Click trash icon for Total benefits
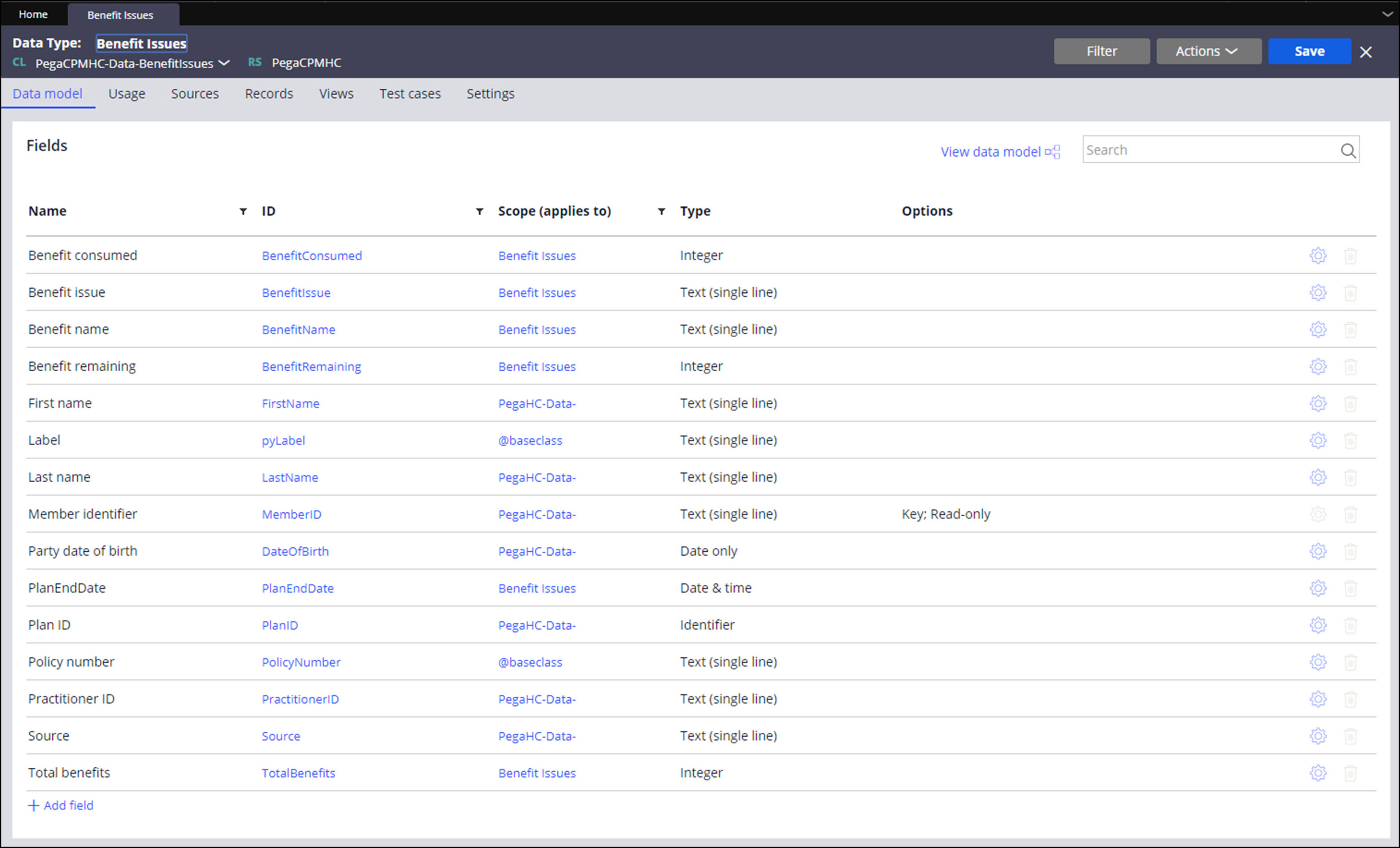 tap(1350, 773)
